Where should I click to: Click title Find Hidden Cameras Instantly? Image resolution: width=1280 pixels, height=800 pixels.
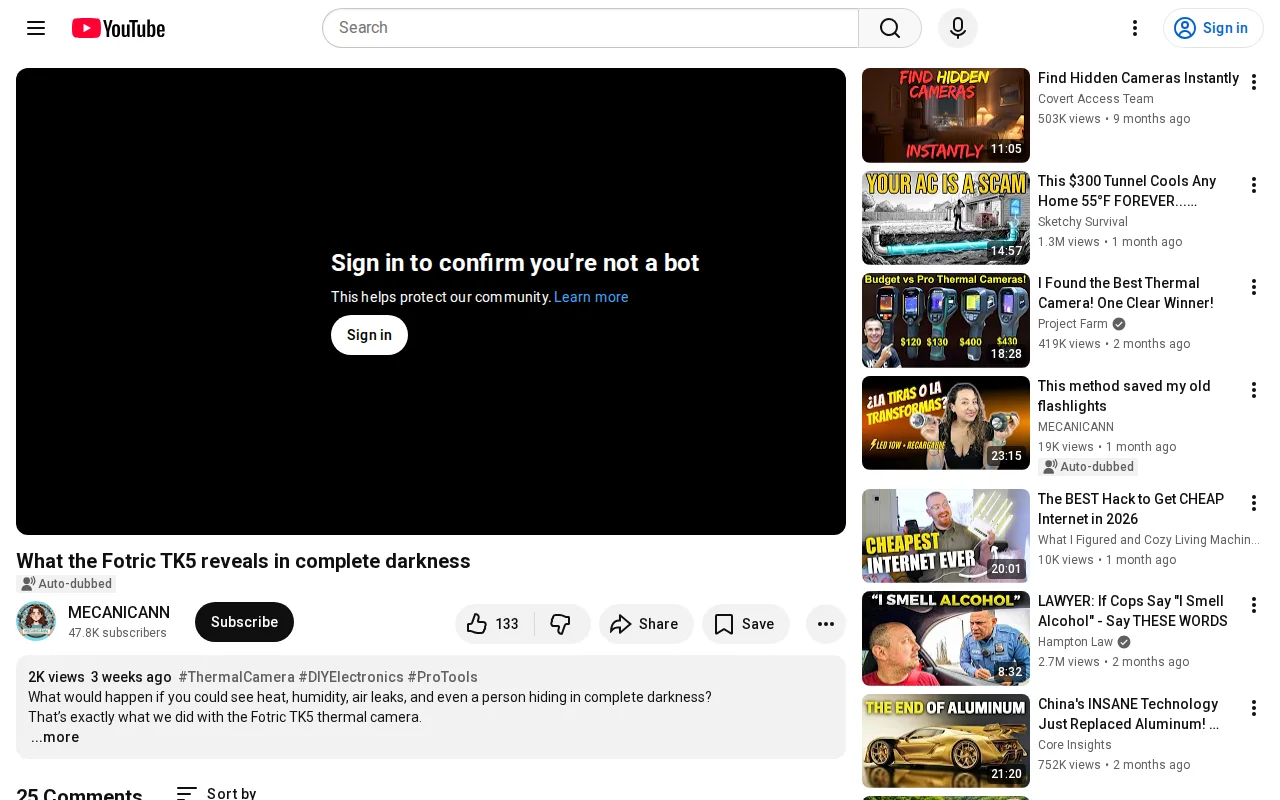[1138, 78]
